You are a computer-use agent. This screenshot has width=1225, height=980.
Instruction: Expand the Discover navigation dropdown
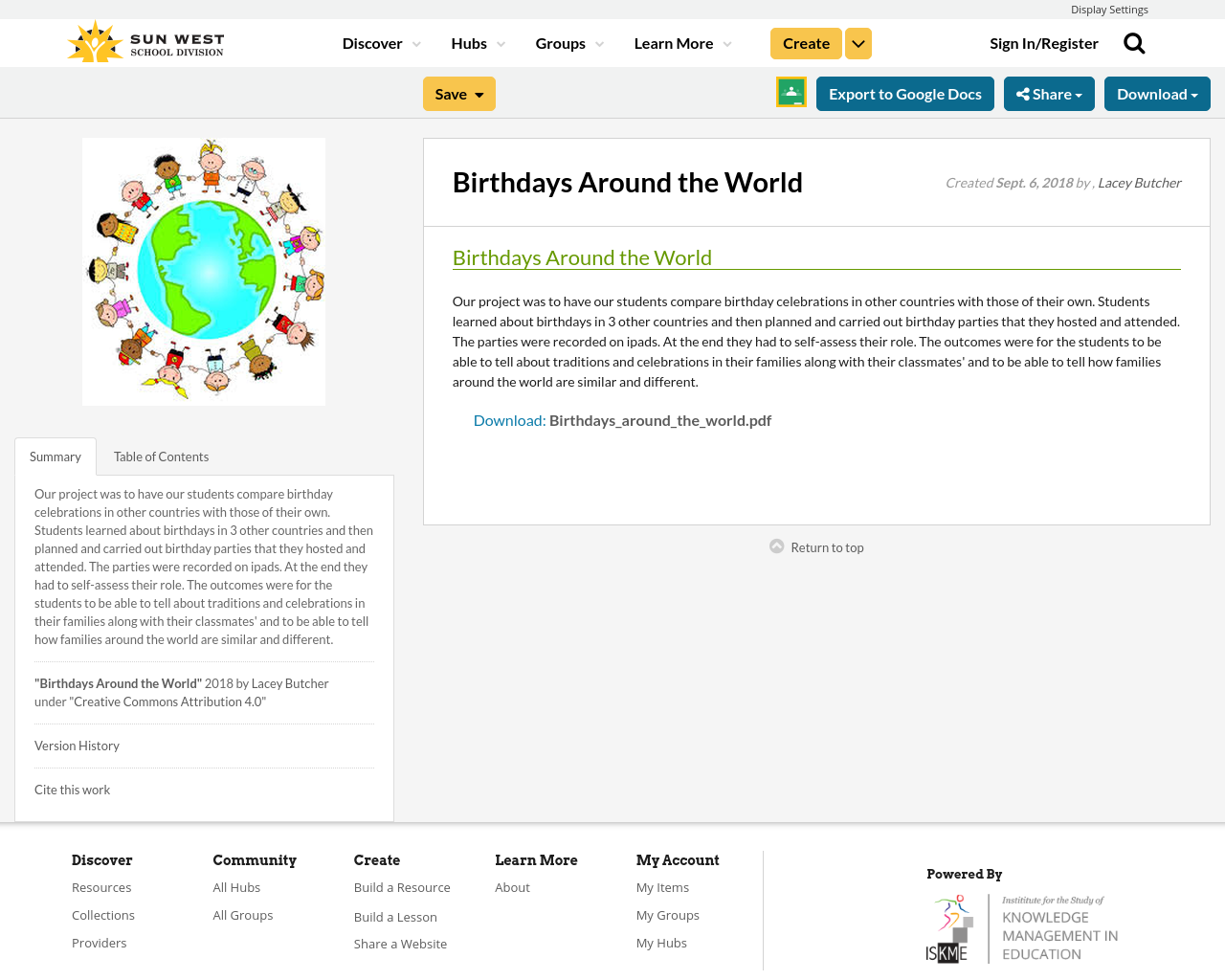(379, 41)
